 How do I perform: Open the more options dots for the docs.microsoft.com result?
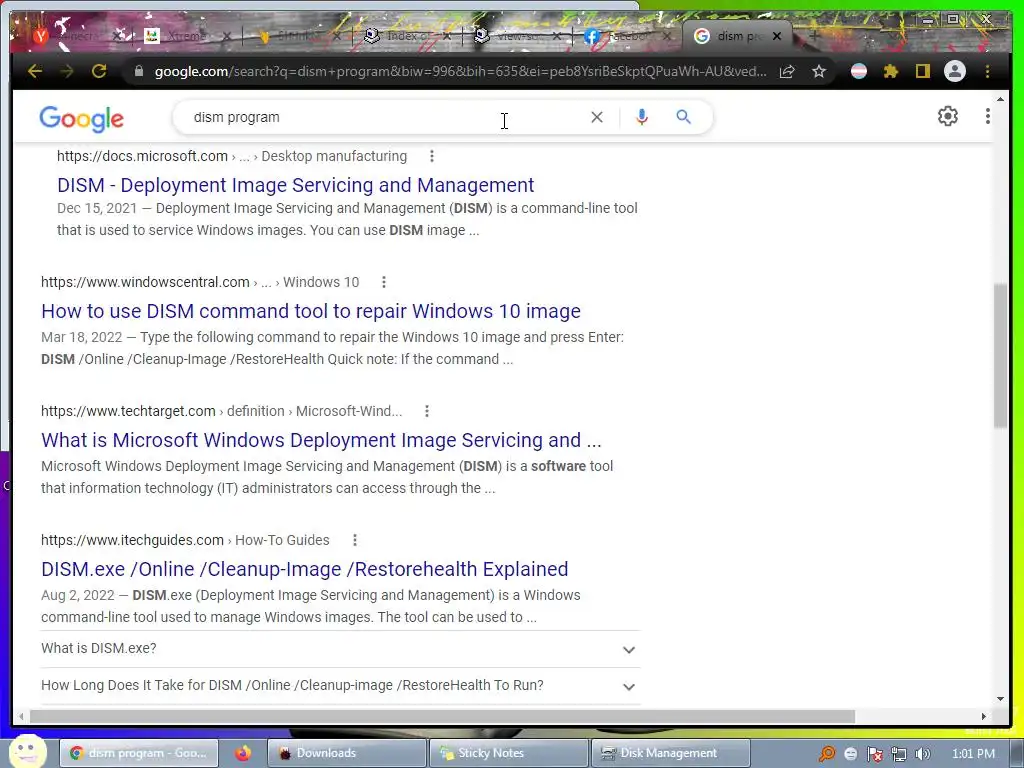[432, 156]
